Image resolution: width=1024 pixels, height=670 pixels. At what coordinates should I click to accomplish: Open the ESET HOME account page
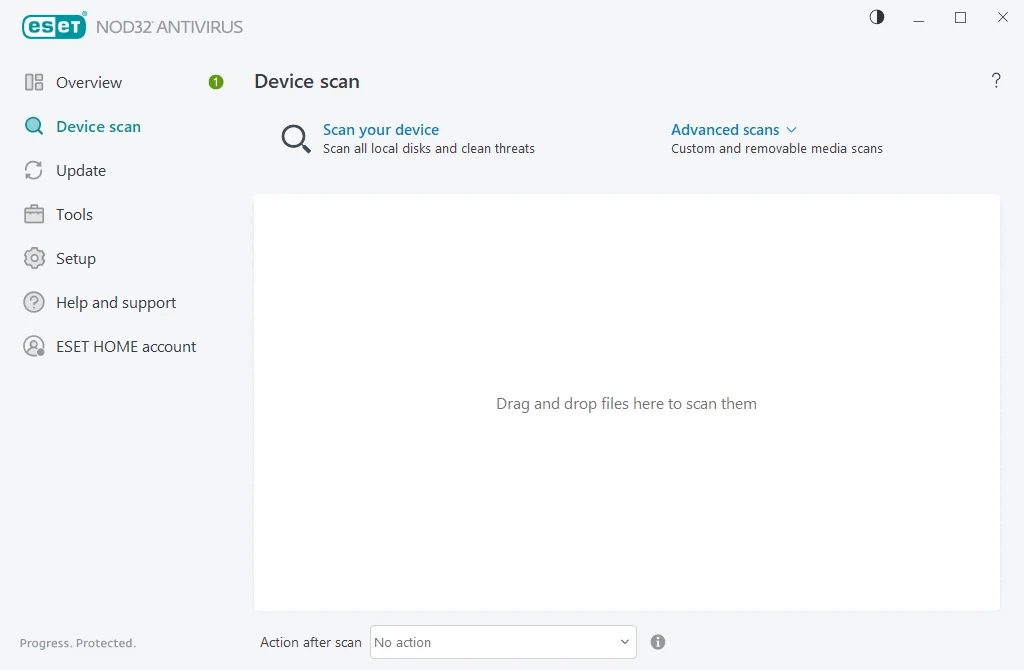[126, 347]
